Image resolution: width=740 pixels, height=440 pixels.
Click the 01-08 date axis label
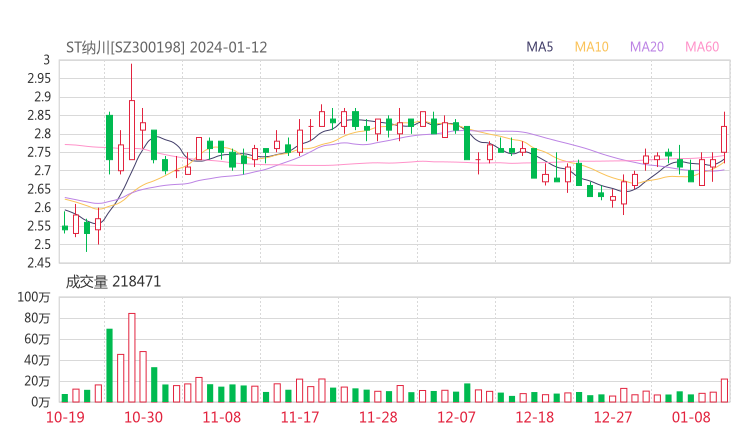click(691, 417)
